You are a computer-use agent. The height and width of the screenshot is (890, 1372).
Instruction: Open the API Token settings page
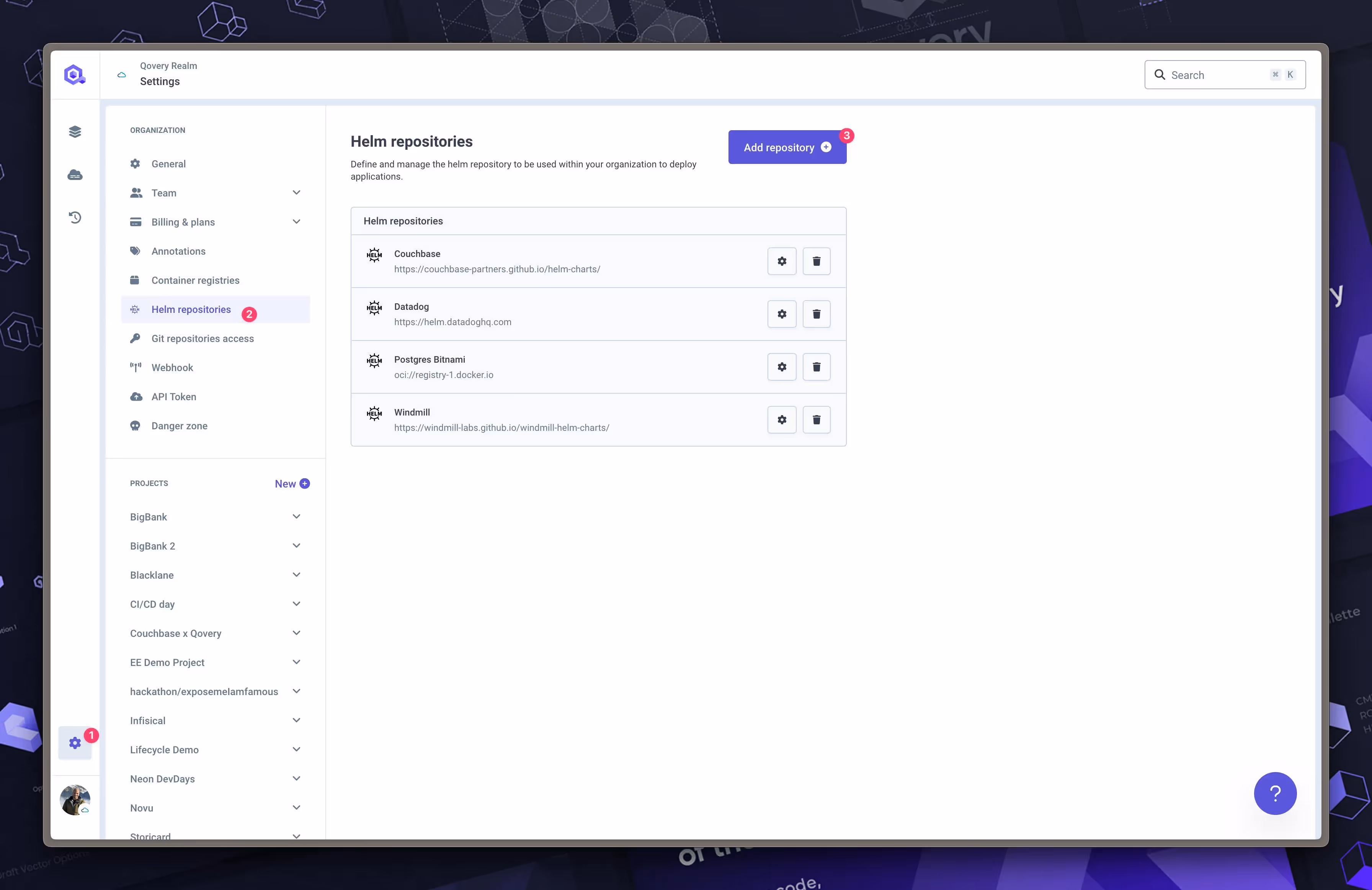coord(216,397)
